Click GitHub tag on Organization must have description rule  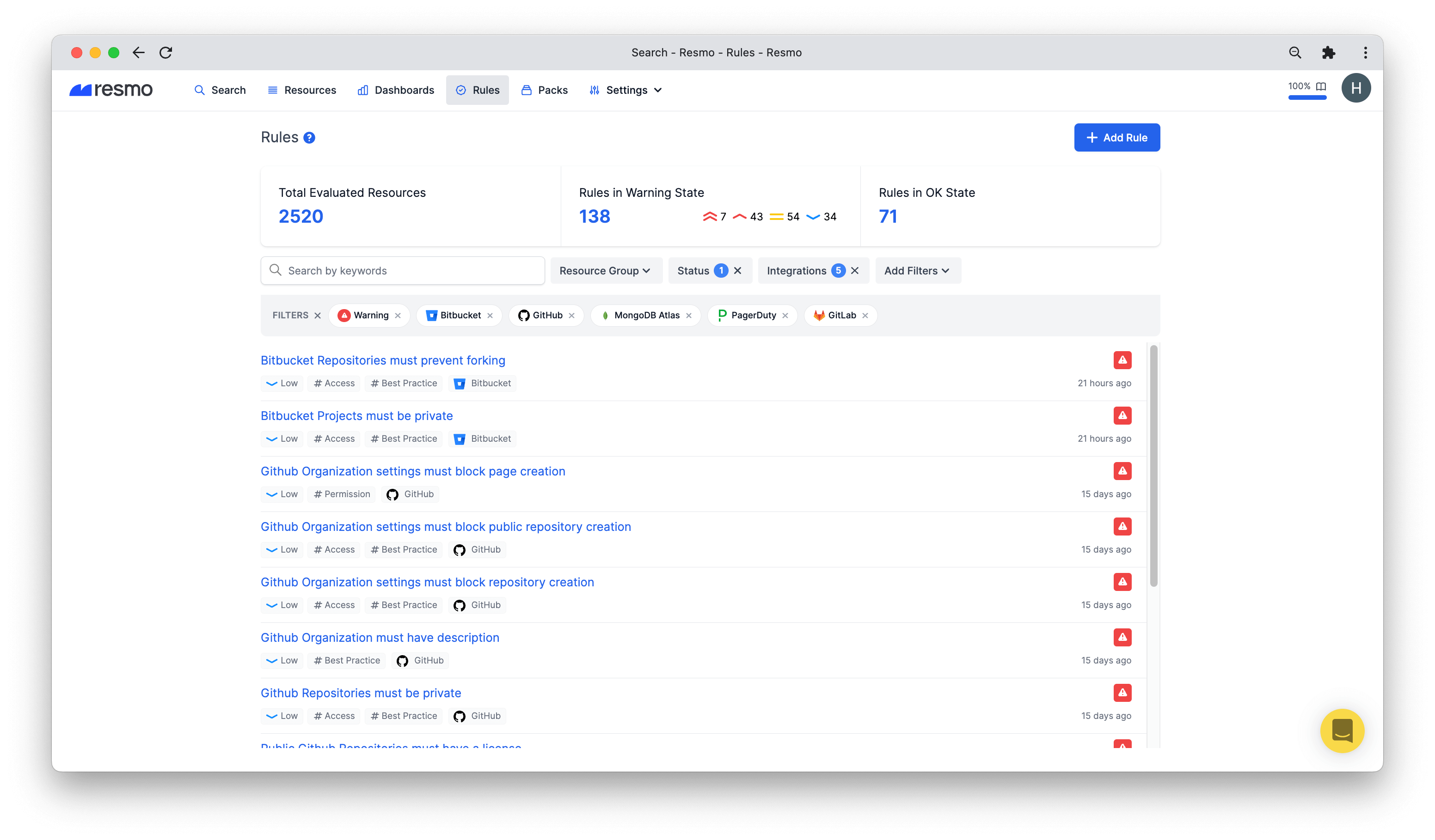click(420, 661)
